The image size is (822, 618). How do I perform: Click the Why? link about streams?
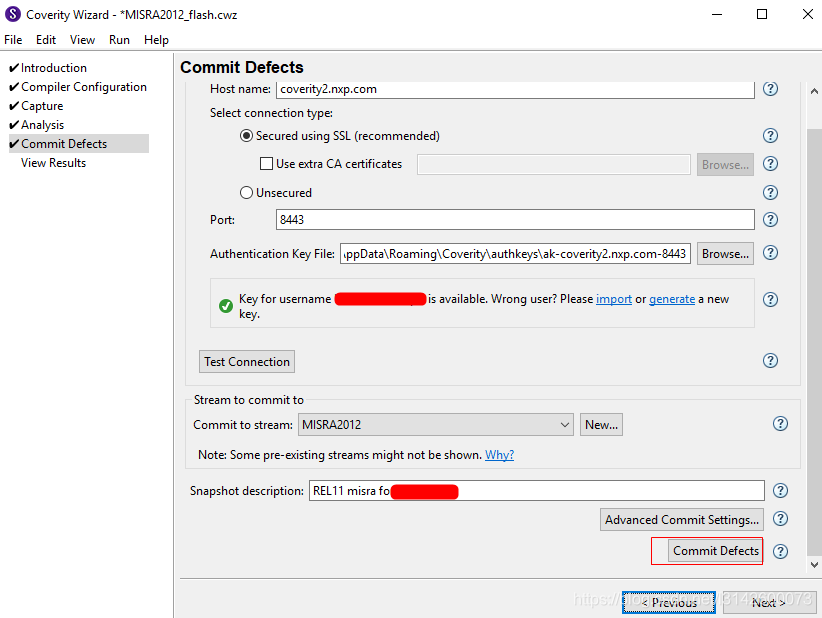(499, 455)
